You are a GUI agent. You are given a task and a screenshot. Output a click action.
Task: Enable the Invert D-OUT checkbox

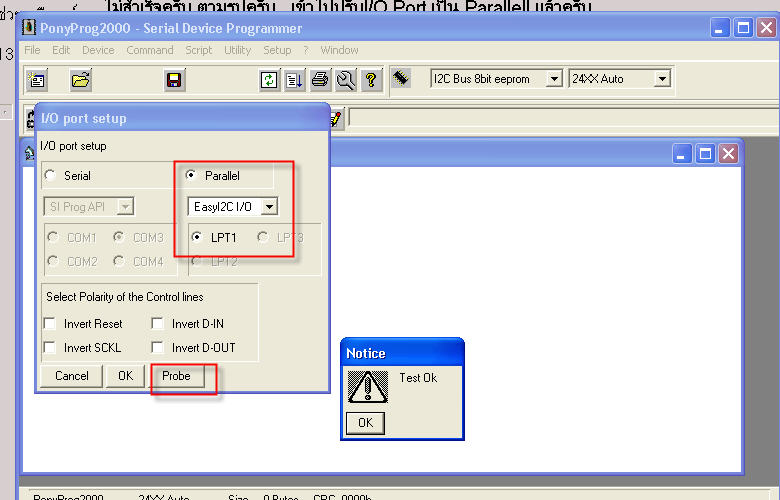tap(157, 347)
